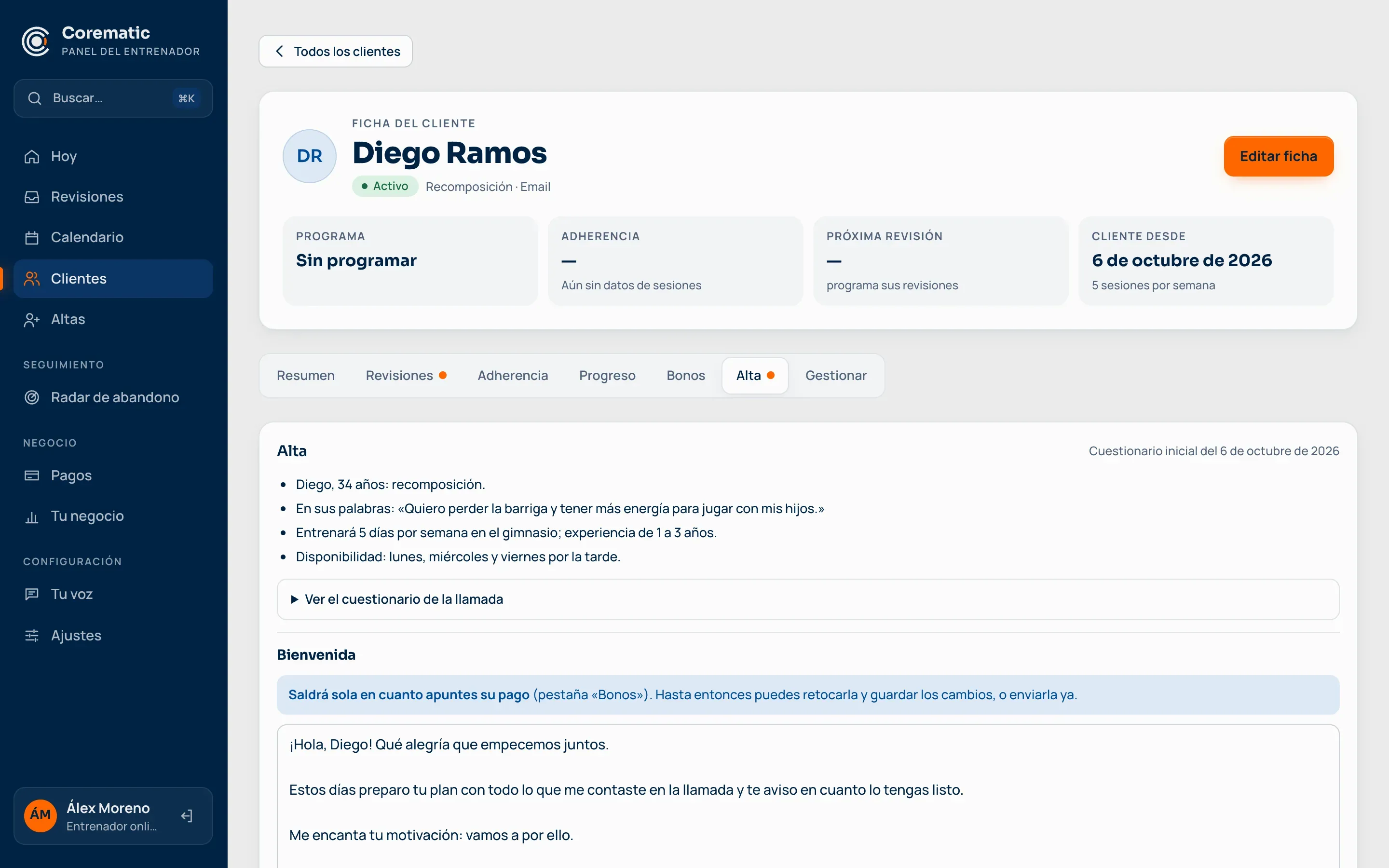Click bullet Entrenará 5 días por semana

(506, 533)
